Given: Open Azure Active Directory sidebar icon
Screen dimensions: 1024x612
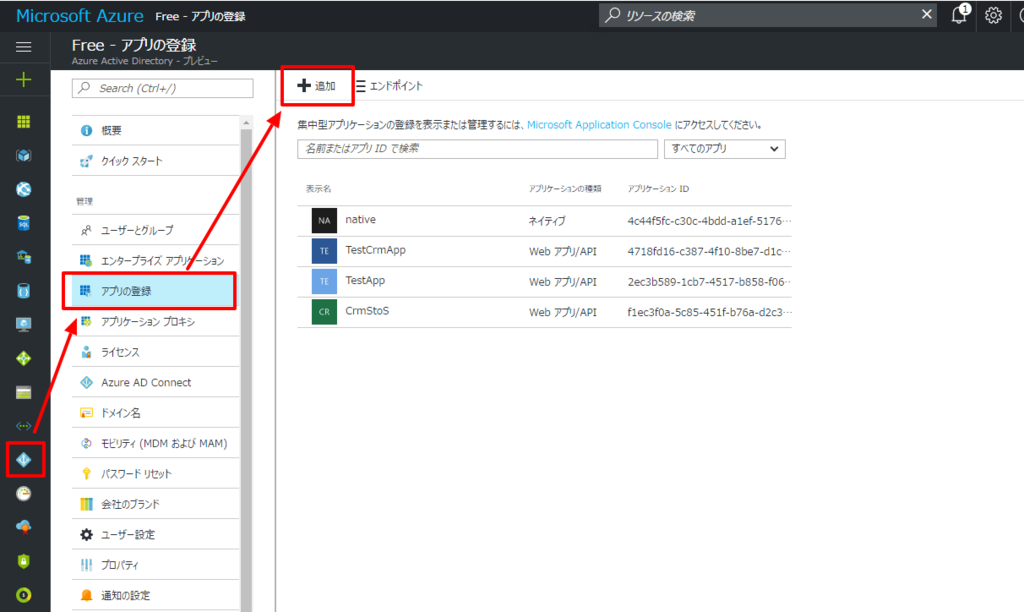Looking at the screenshot, I should 24,460.
